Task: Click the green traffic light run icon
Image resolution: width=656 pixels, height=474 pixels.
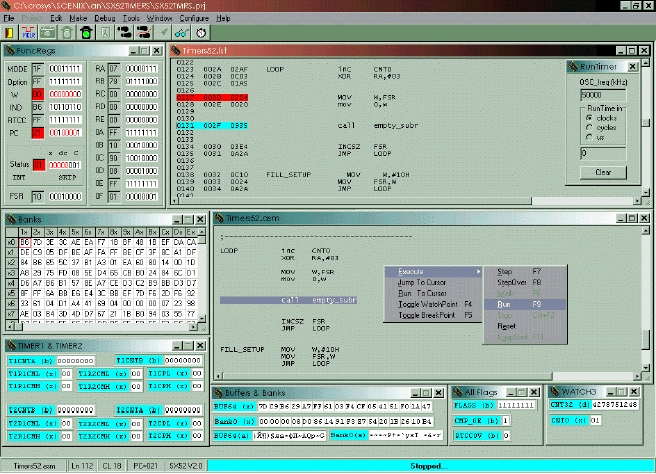Action: 86,32
